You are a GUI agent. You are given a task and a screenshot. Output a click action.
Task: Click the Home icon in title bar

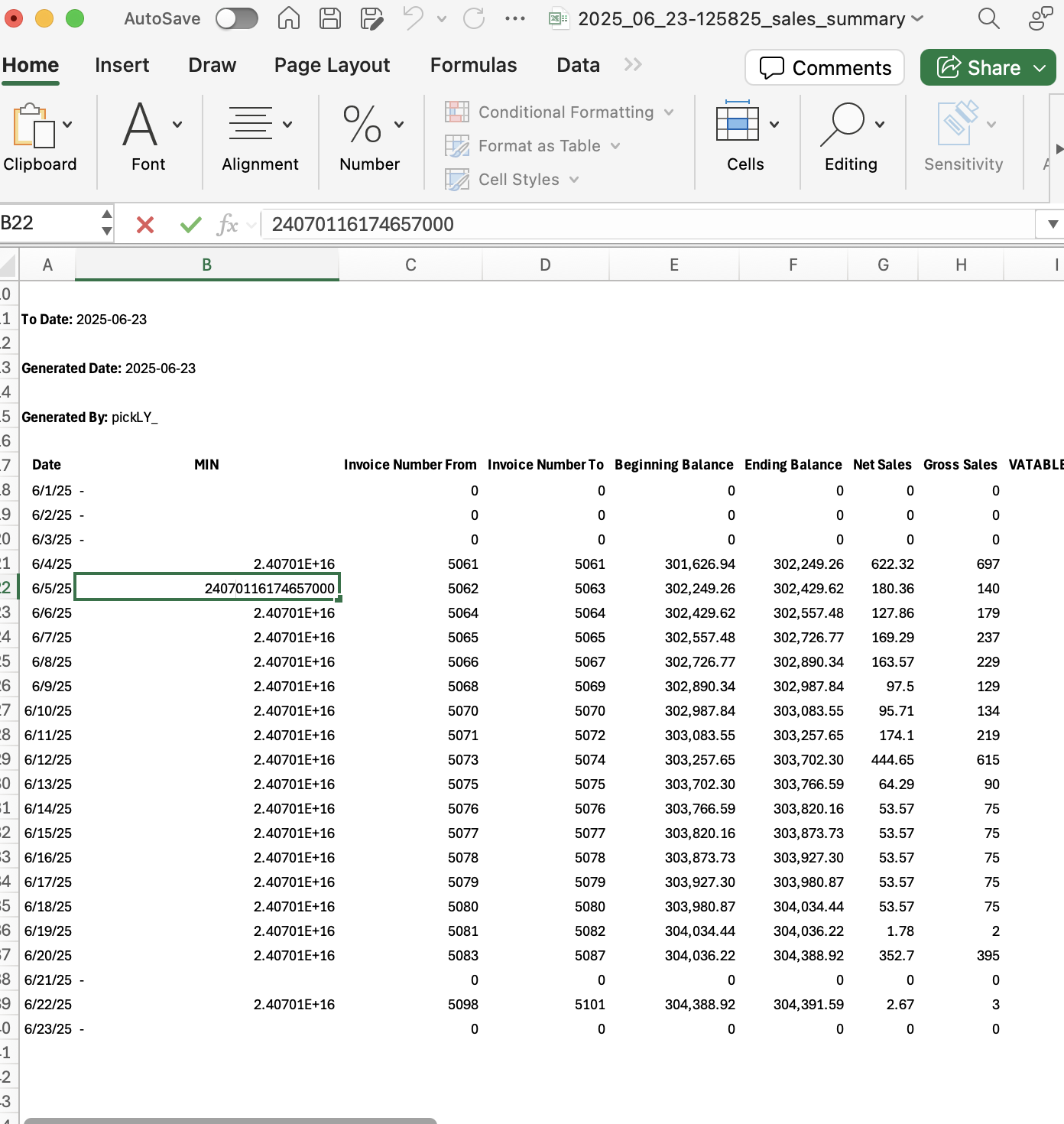pos(288,18)
